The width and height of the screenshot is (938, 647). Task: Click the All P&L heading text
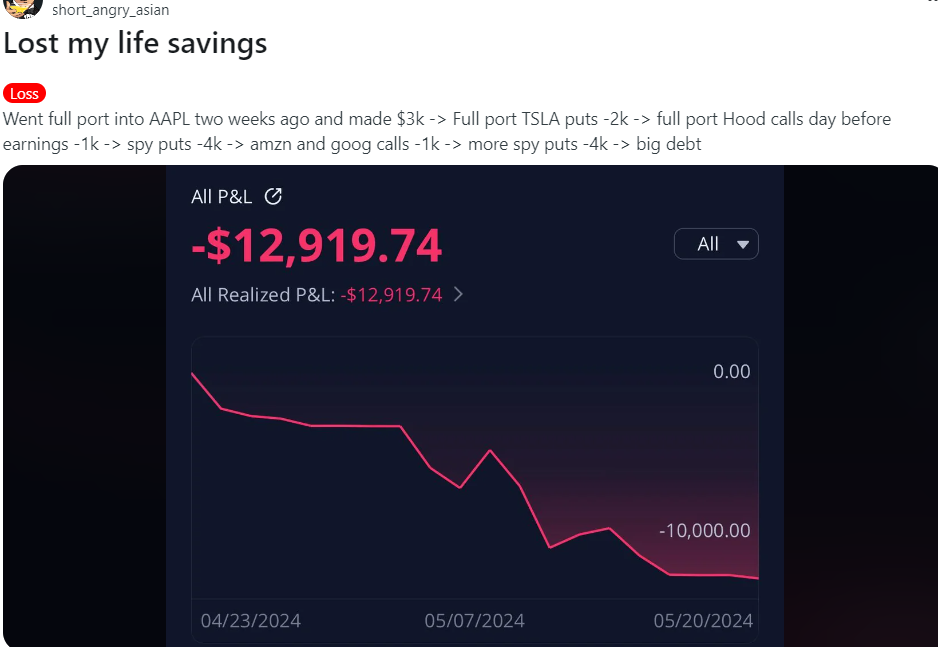pos(221,196)
